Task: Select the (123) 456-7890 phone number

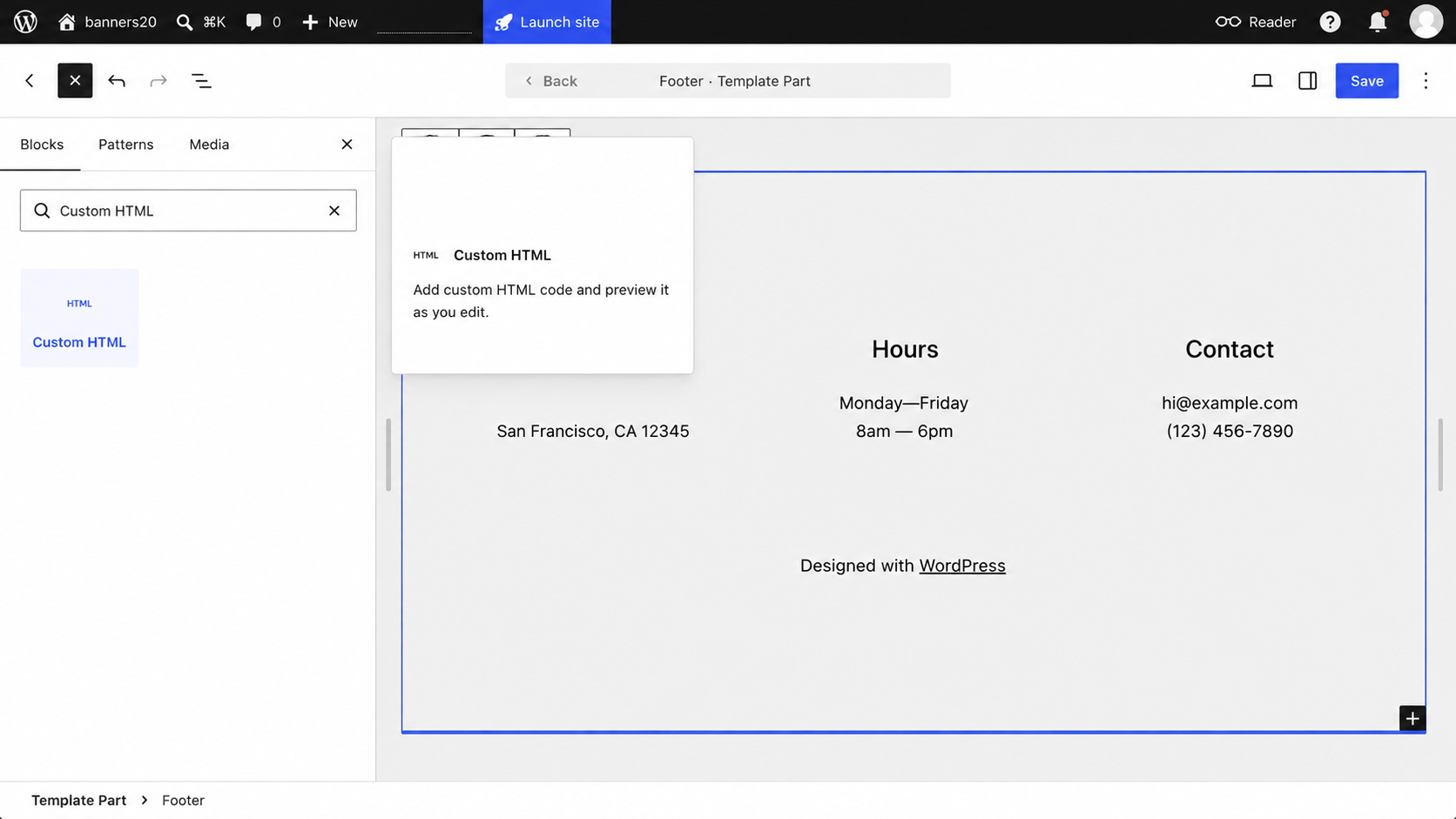Action: (1230, 431)
